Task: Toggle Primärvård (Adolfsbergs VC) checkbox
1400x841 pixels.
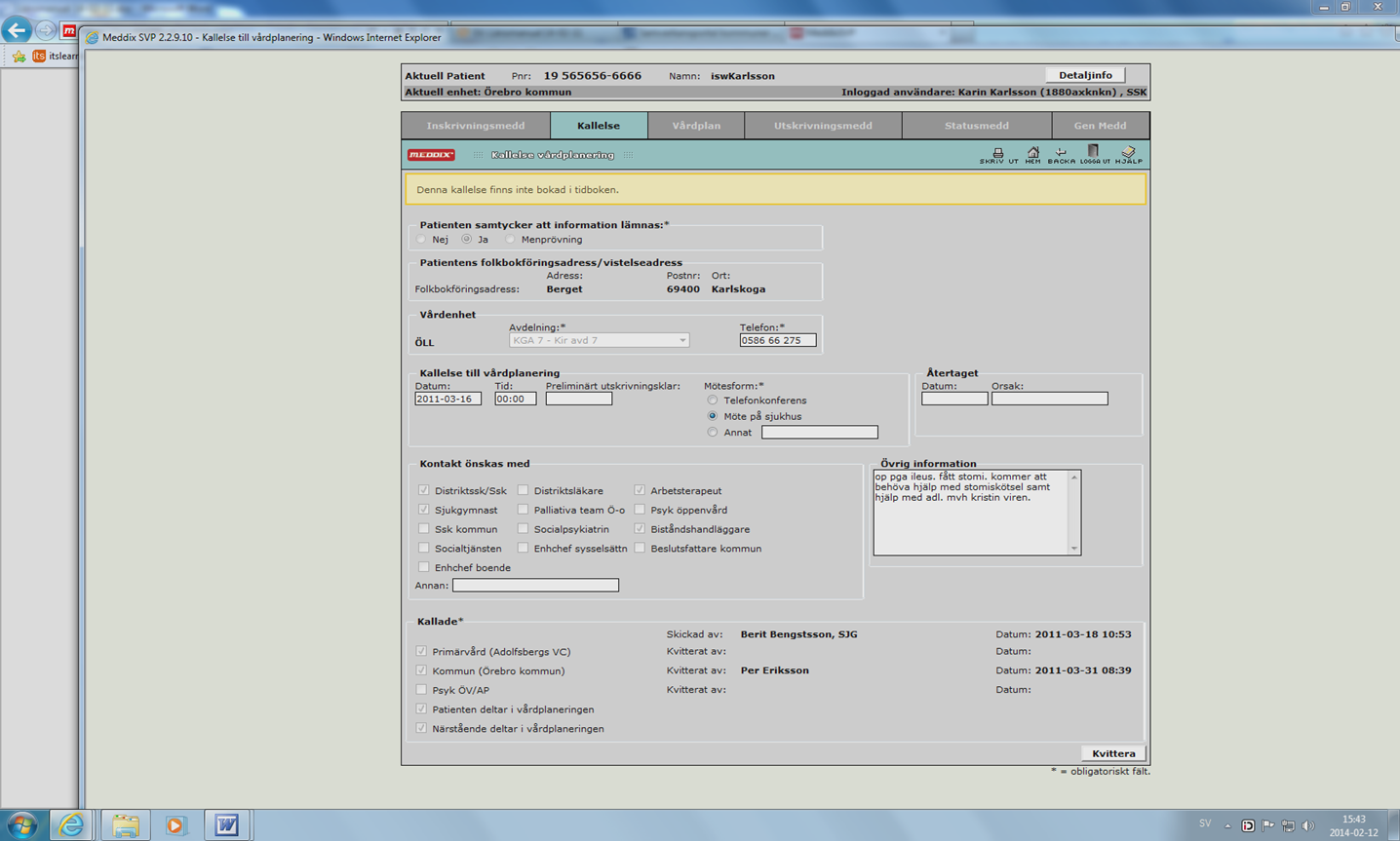Action: coord(421,651)
